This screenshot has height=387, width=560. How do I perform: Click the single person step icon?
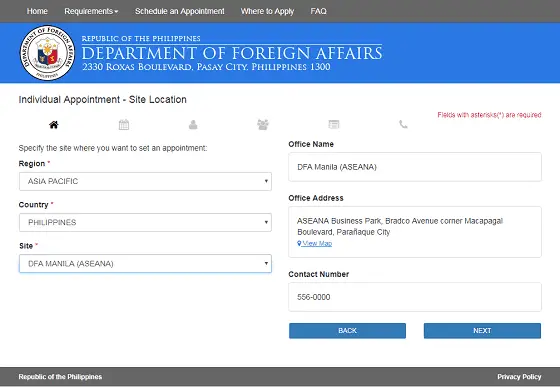coord(193,125)
